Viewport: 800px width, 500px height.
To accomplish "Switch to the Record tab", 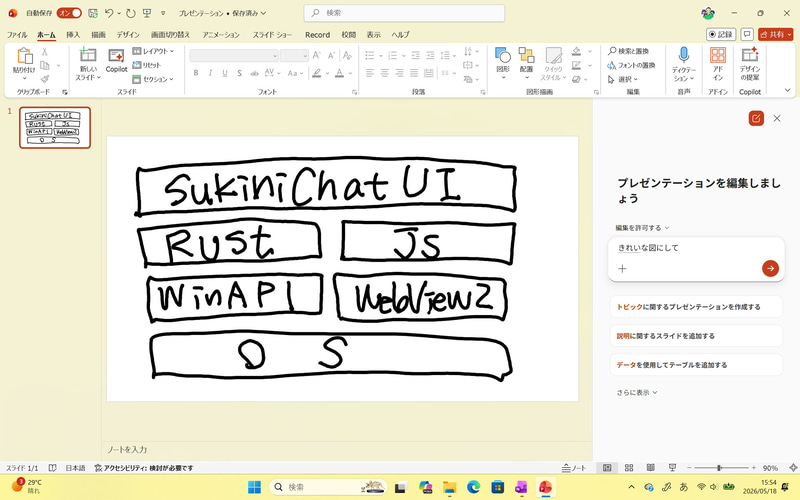I will (317, 35).
